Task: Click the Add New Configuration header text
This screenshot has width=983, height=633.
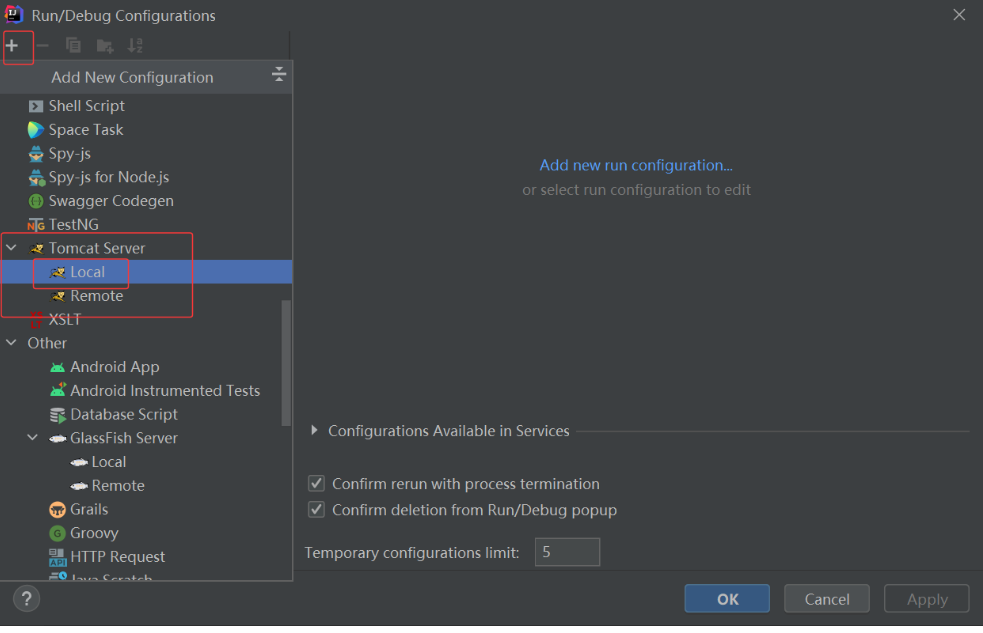Action: point(132,78)
